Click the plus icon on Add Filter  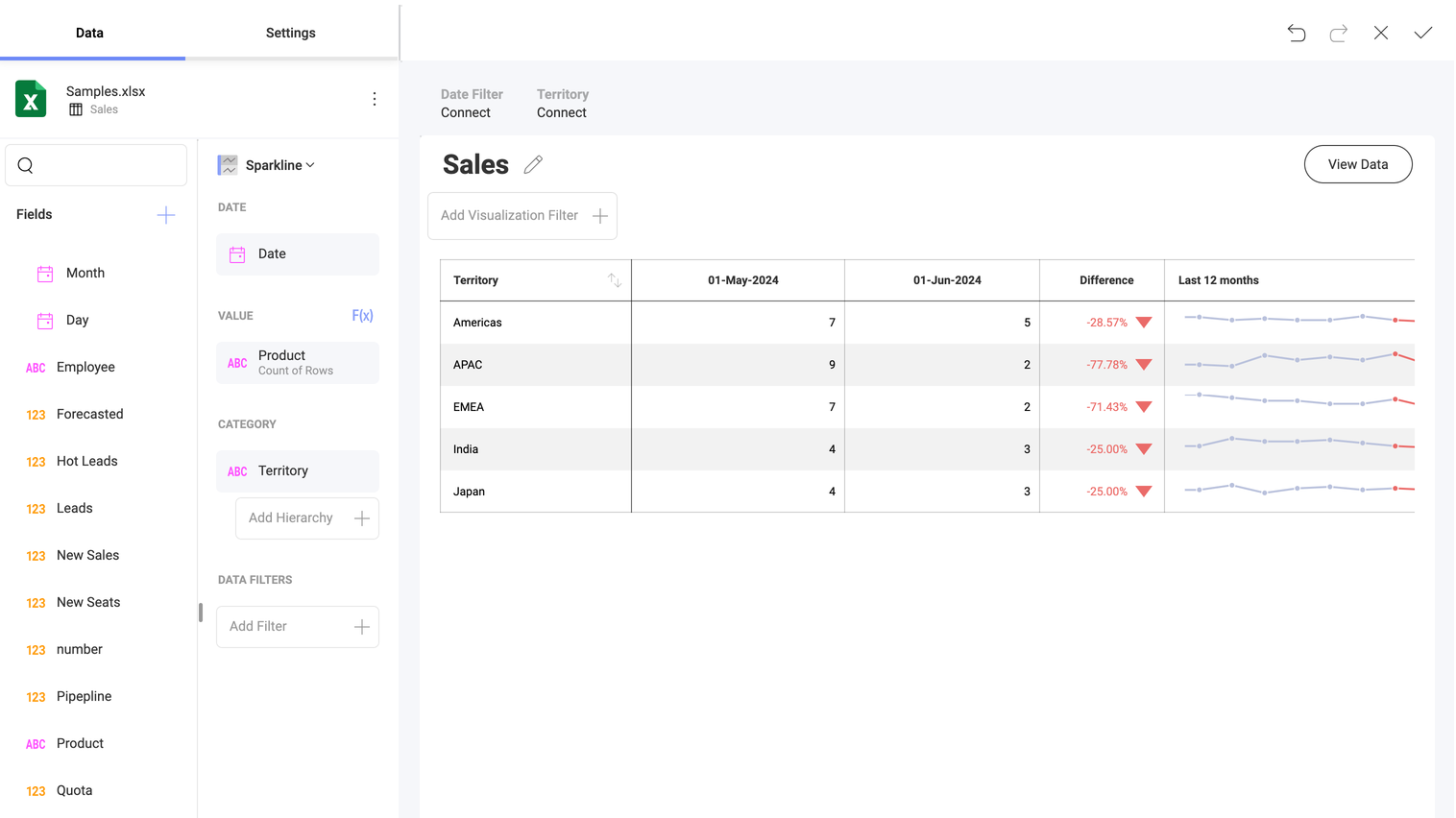(x=362, y=627)
